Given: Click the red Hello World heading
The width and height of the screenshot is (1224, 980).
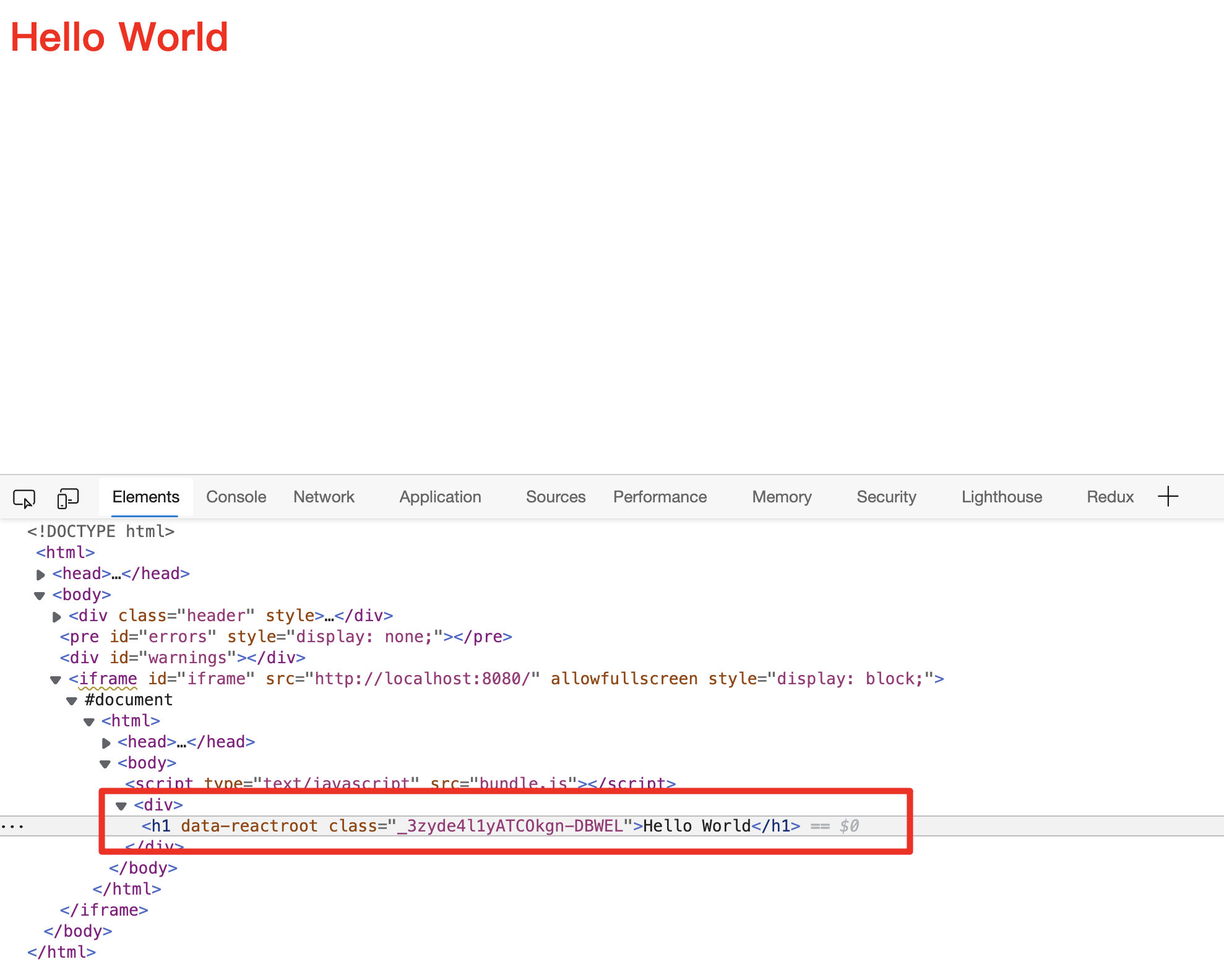Looking at the screenshot, I should click(x=119, y=37).
